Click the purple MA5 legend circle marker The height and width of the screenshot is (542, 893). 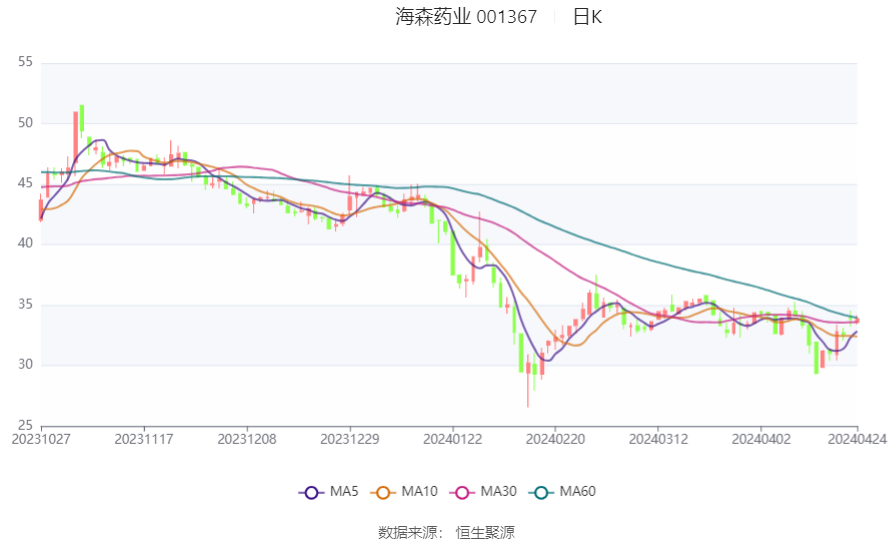click(312, 492)
